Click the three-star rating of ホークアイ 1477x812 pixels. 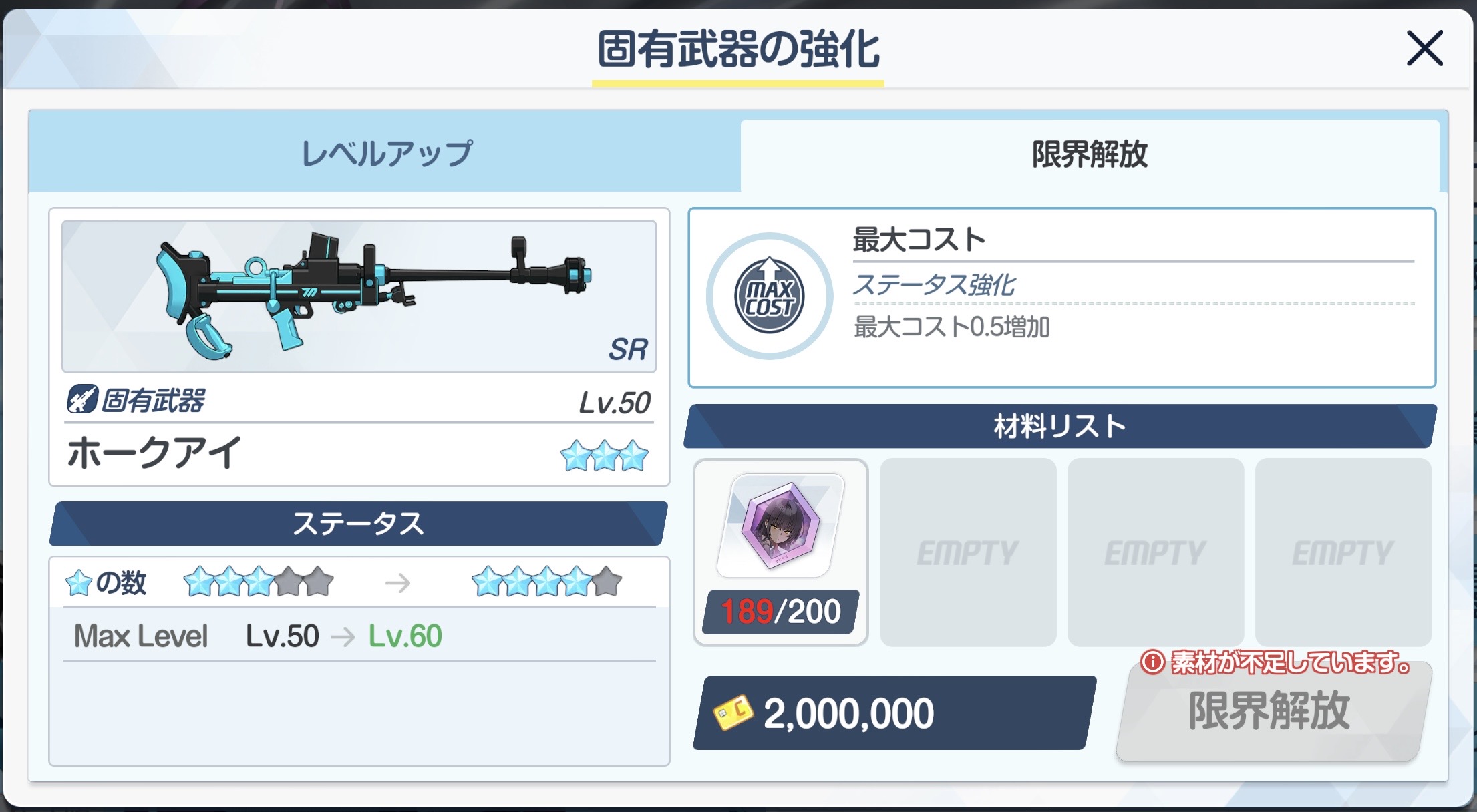pos(605,456)
